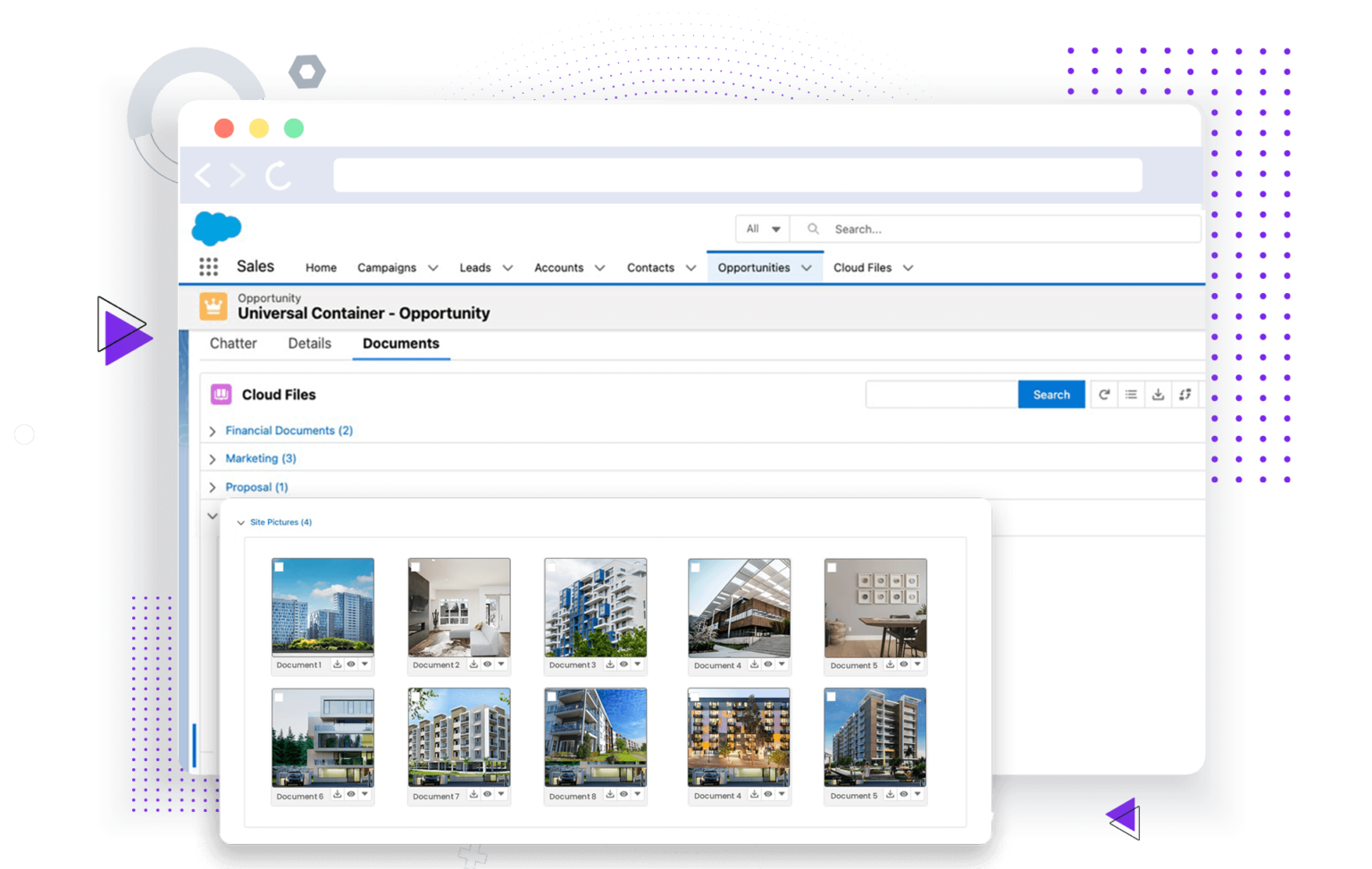Open the Contacts menu in the navigation bar
Screen dimensions: 1372x869
[x=660, y=267]
